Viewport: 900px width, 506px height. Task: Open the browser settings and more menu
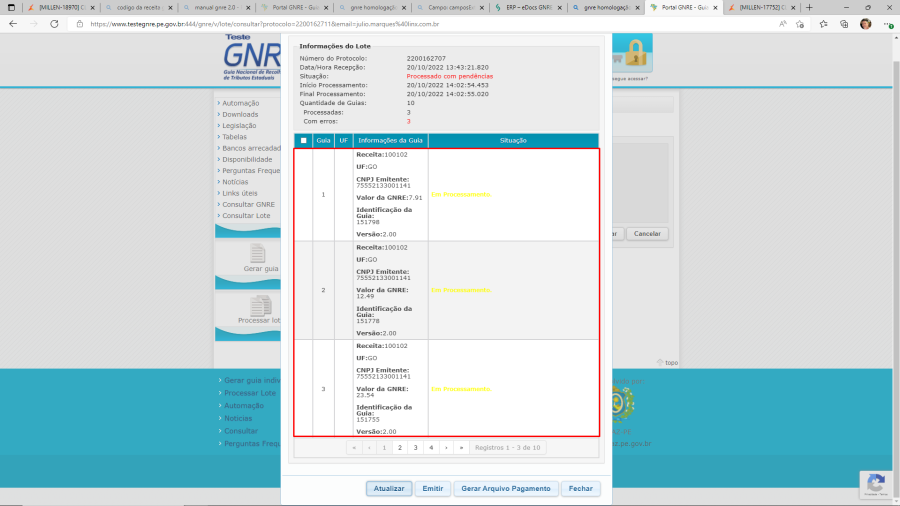[x=888, y=24]
